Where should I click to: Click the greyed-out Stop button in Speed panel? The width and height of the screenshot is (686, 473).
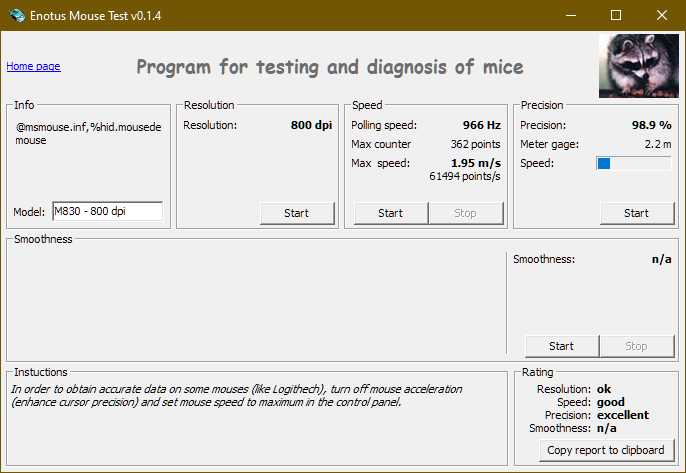[466, 213]
